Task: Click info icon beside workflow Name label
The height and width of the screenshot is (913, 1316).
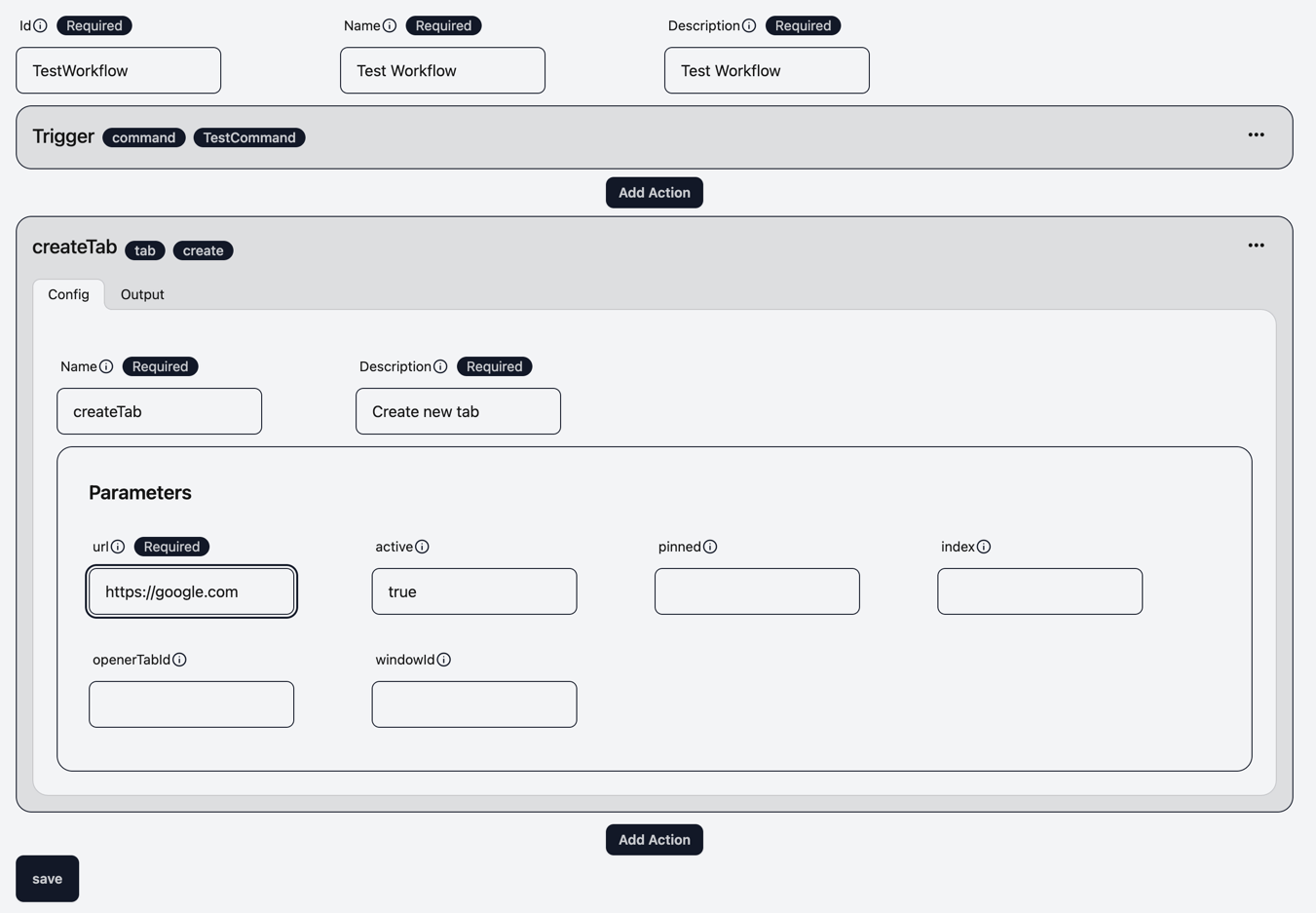Action: click(x=390, y=25)
